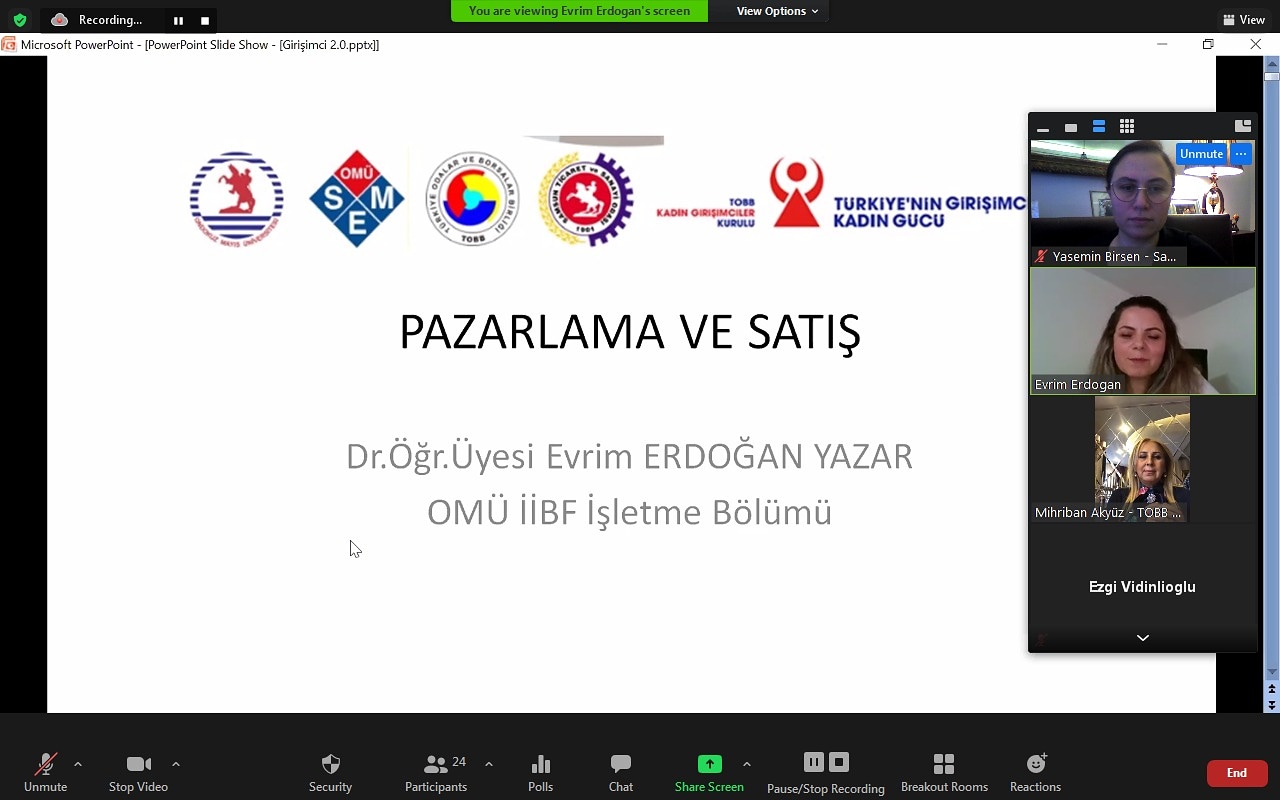Pause the recording in the top indicator
Image resolution: width=1280 pixels, height=800 pixels.
click(178, 20)
